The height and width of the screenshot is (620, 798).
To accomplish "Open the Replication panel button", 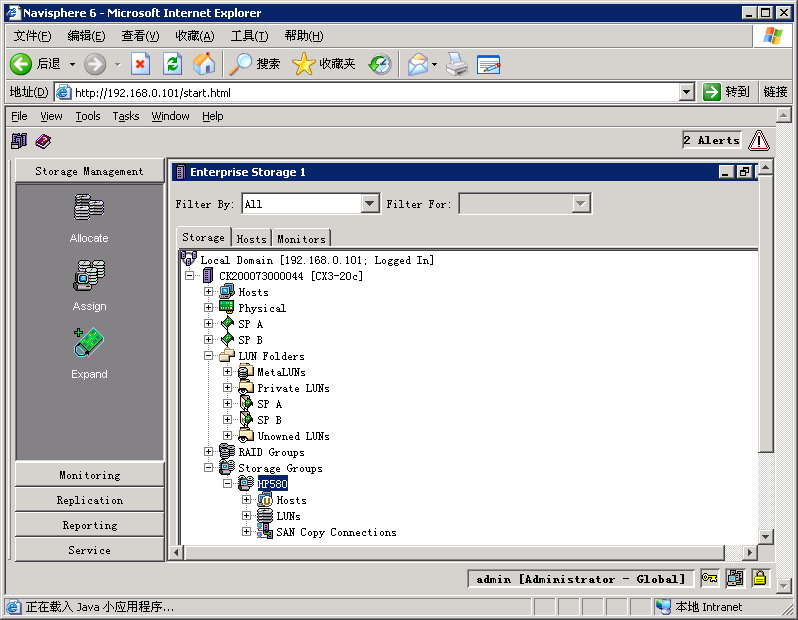I will [x=90, y=500].
